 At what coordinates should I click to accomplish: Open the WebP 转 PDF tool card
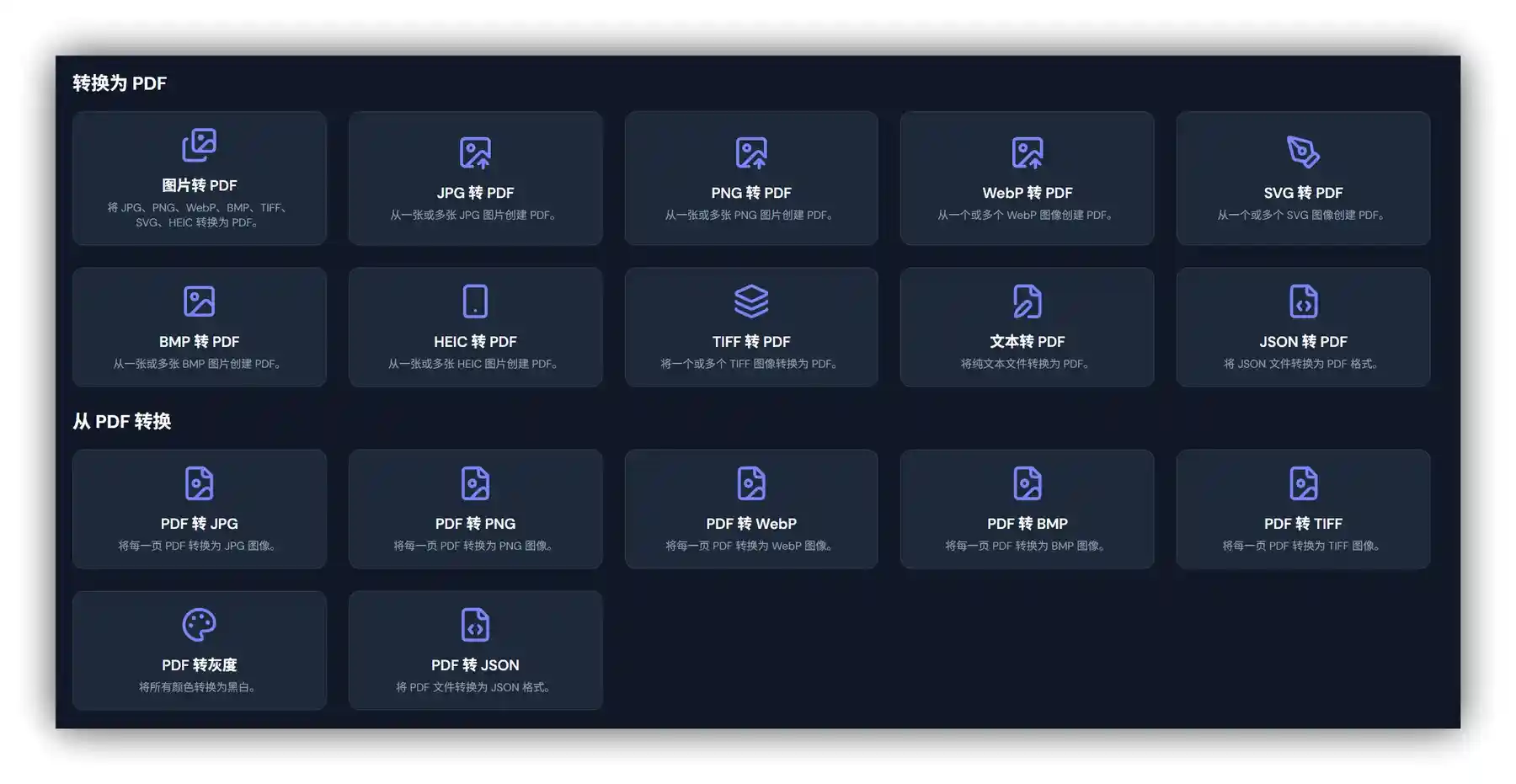pyautogui.click(x=1027, y=179)
